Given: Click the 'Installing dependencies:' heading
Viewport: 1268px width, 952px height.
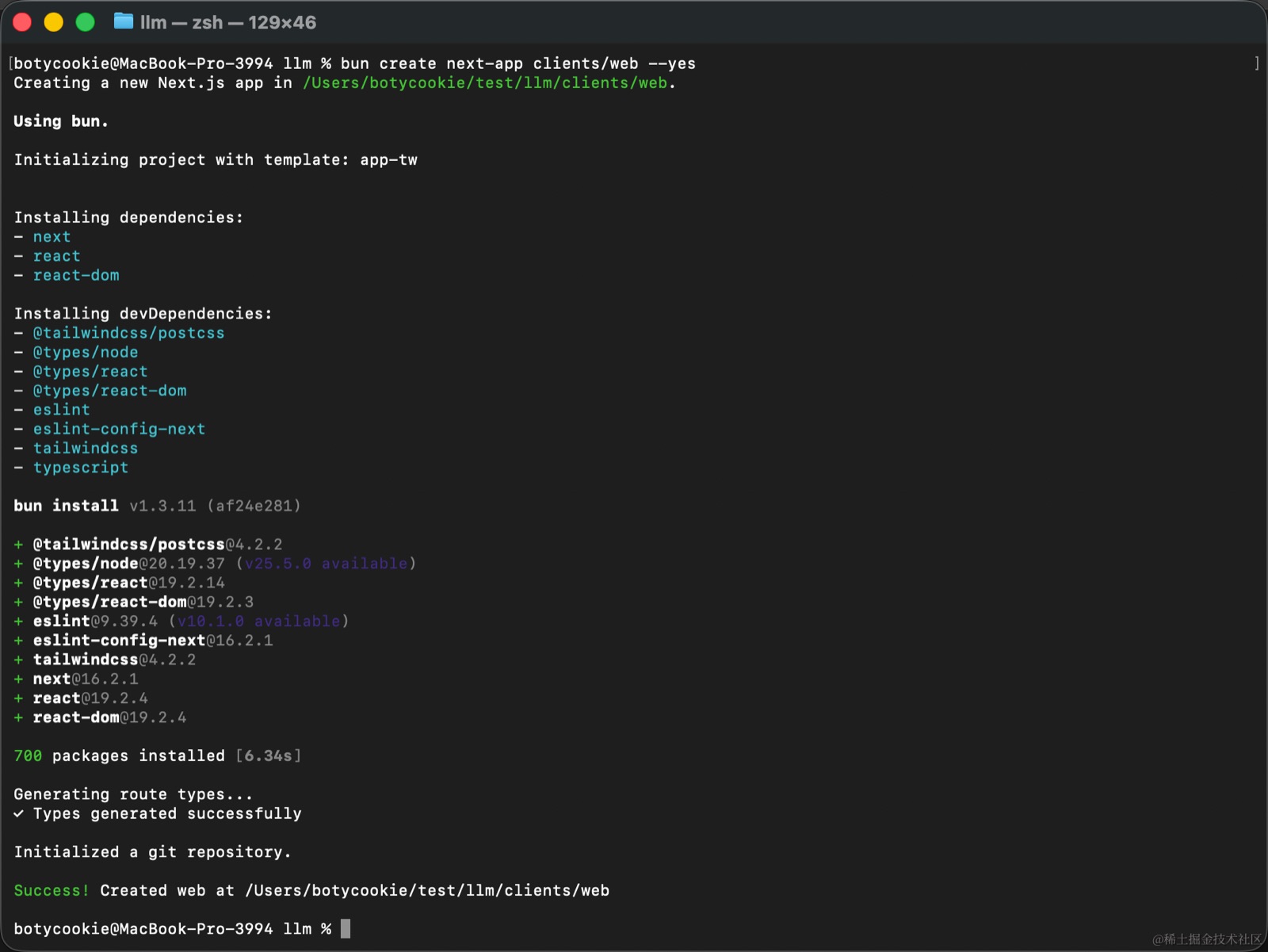Looking at the screenshot, I should click(x=128, y=217).
